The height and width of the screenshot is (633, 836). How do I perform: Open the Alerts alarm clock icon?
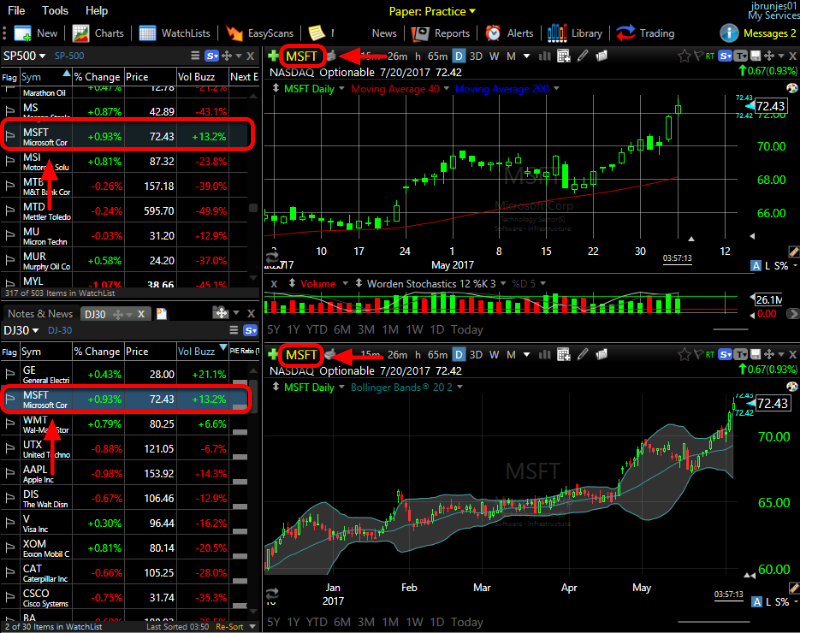tap(493, 33)
